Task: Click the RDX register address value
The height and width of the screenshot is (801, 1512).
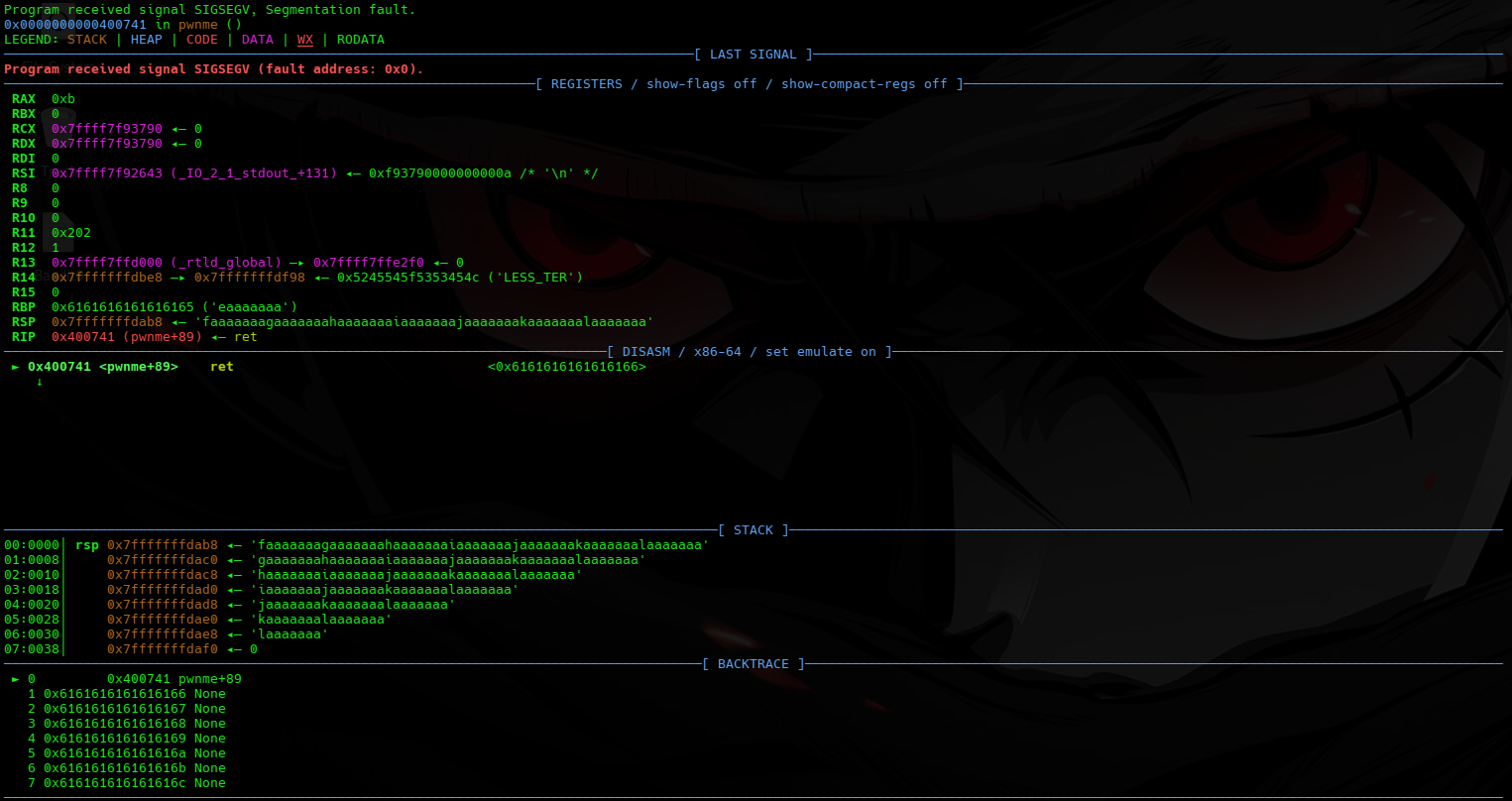Action: tap(107, 144)
